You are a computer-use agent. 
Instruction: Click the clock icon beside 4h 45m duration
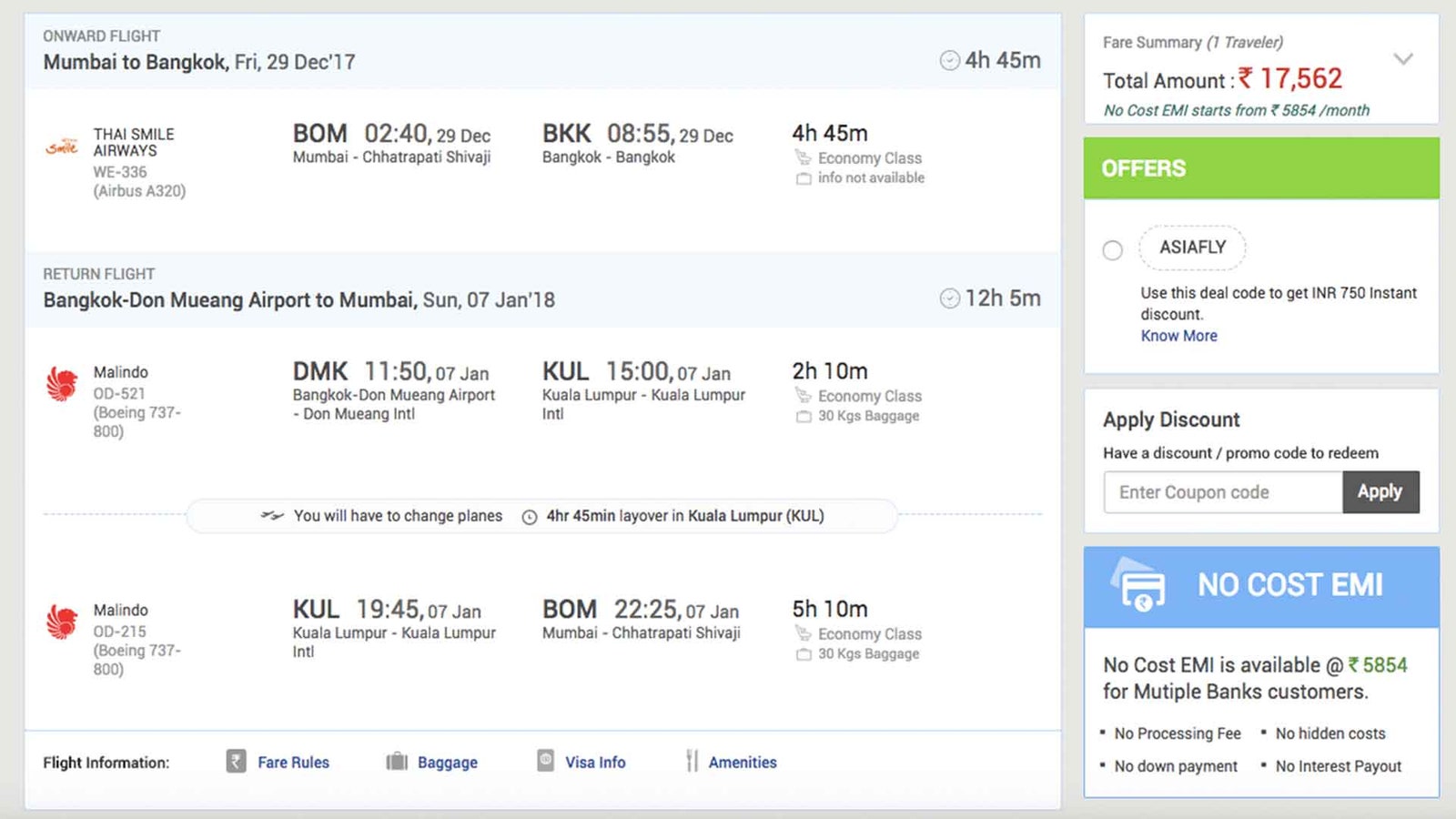949,61
